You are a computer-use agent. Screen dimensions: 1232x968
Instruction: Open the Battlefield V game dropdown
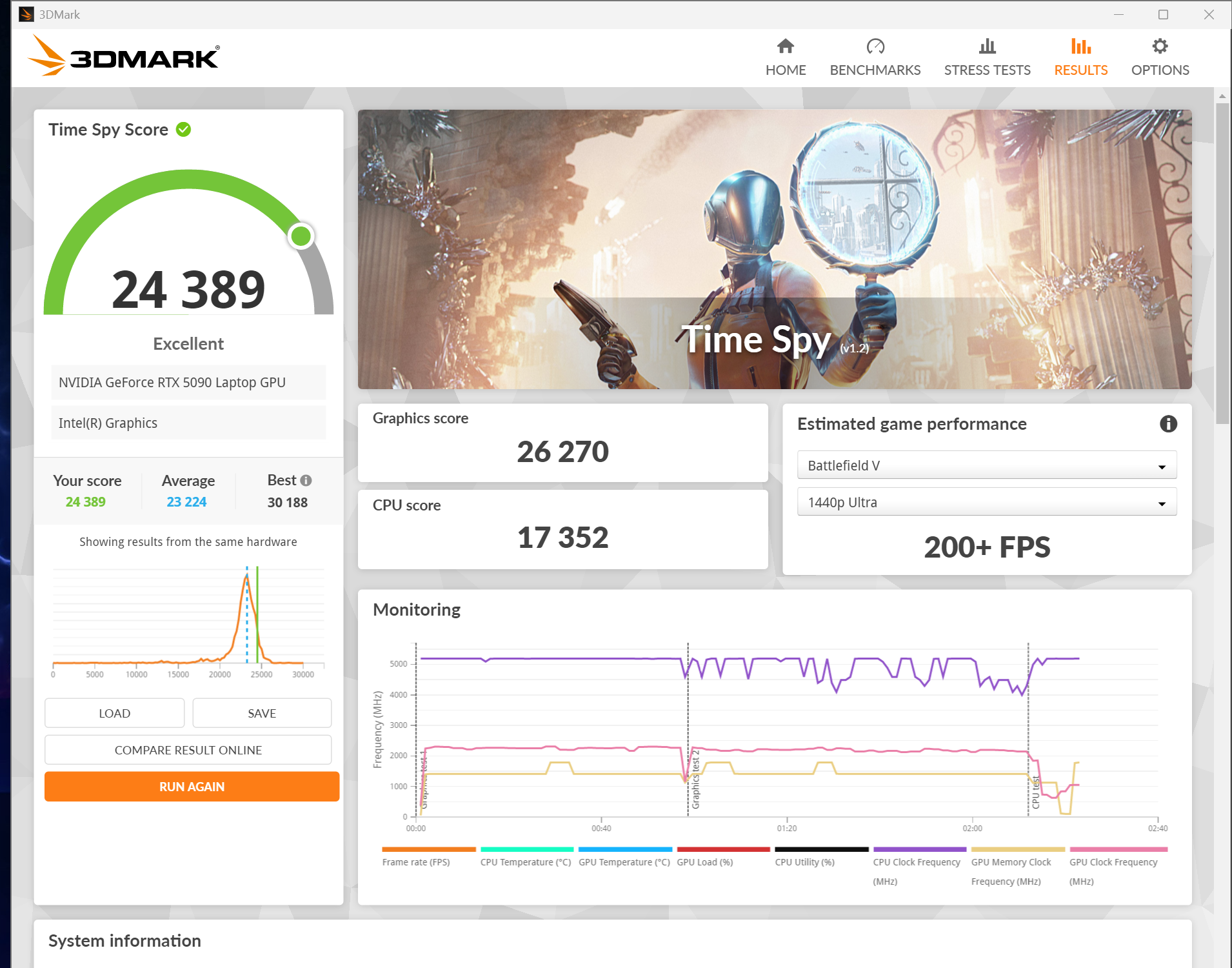987,465
